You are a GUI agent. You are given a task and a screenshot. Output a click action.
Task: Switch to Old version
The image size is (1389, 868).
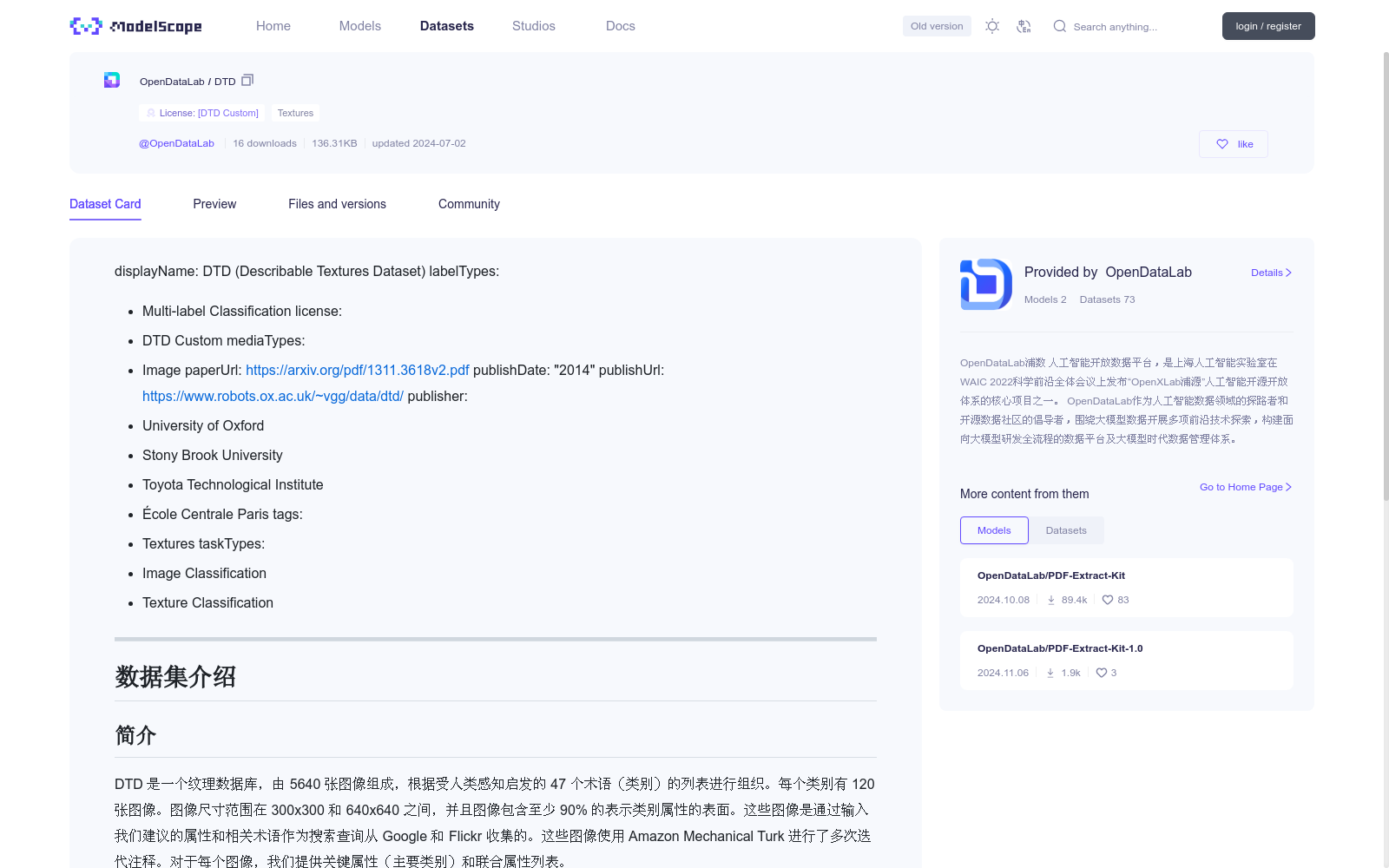[937, 26]
